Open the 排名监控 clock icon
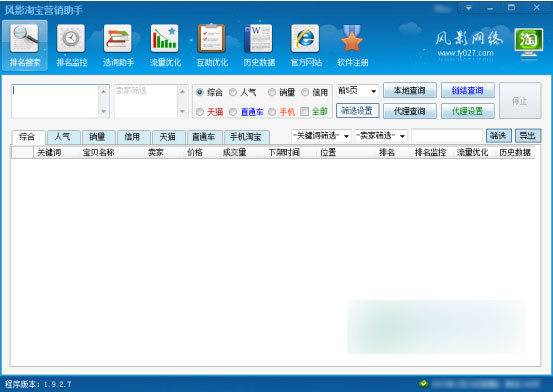 click(71, 38)
